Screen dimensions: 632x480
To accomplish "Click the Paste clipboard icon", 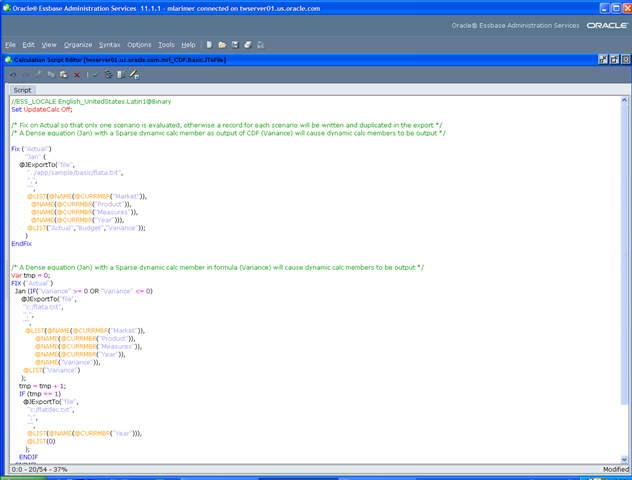I will [64, 75].
